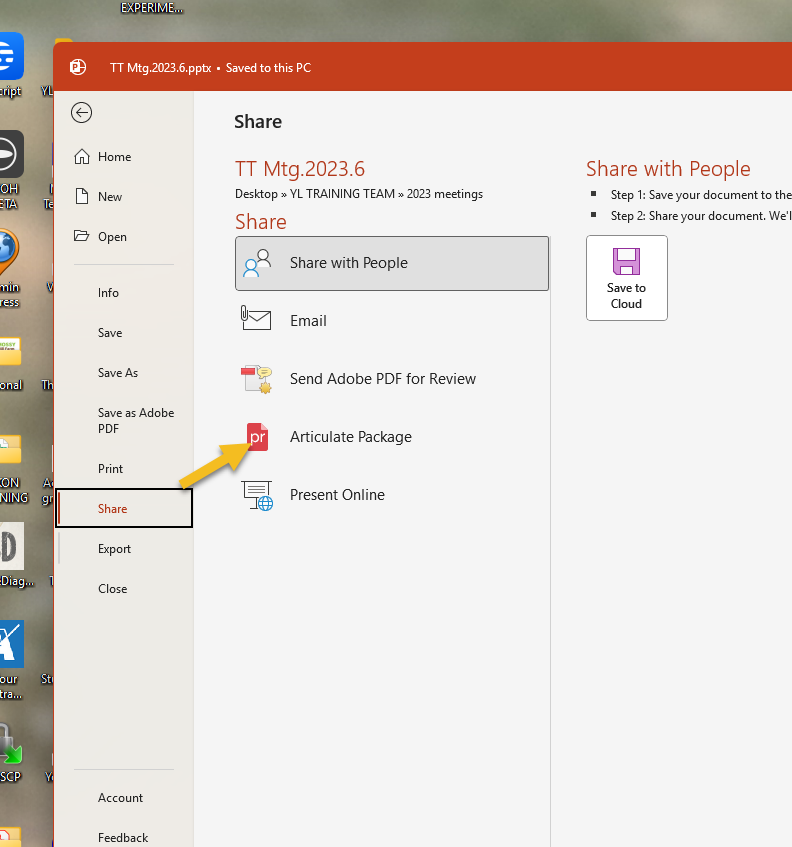Image resolution: width=792 pixels, height=847 pixels.
Task: Open the Home page in sidebar
Action: tap(114, 157)
